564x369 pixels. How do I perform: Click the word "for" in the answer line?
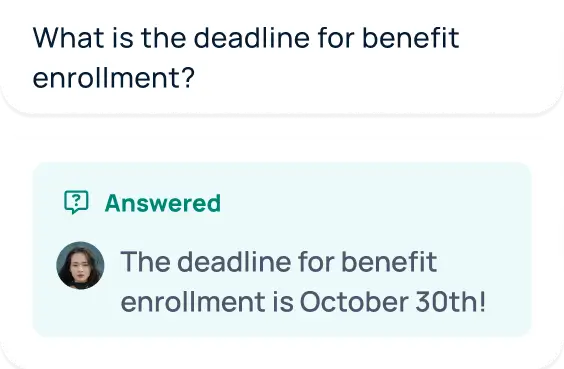(315, 261)
